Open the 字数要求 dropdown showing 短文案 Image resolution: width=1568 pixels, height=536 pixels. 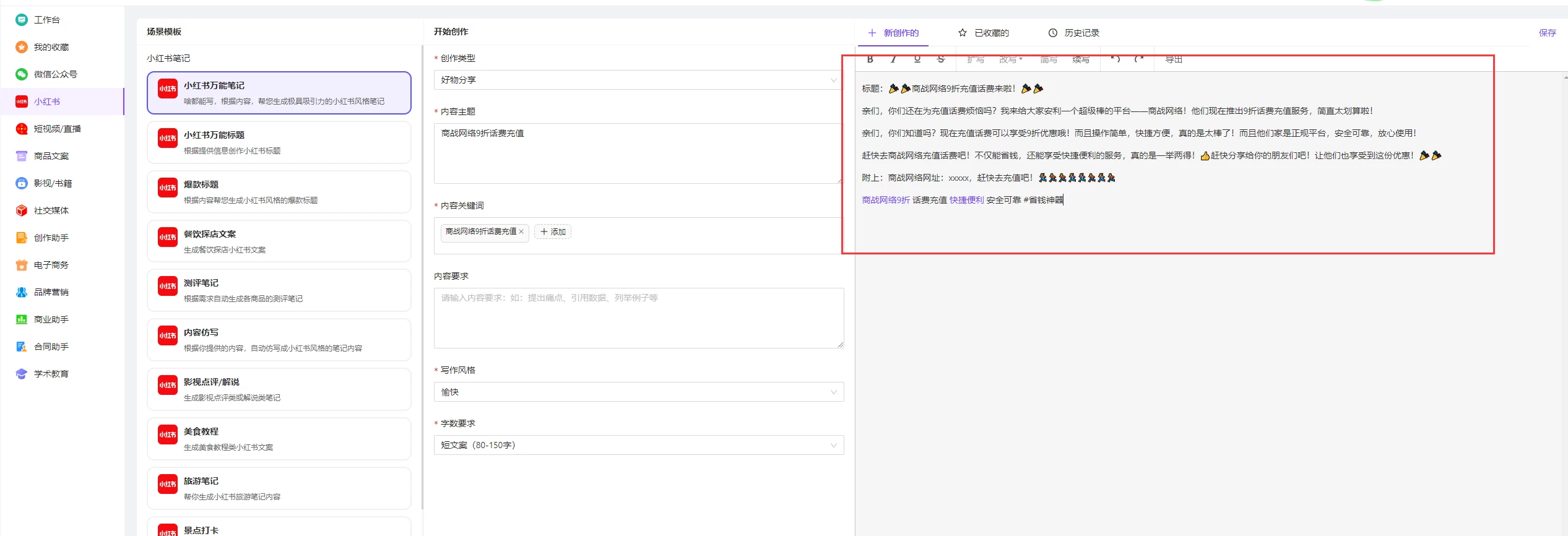click(x=639, y=445)
